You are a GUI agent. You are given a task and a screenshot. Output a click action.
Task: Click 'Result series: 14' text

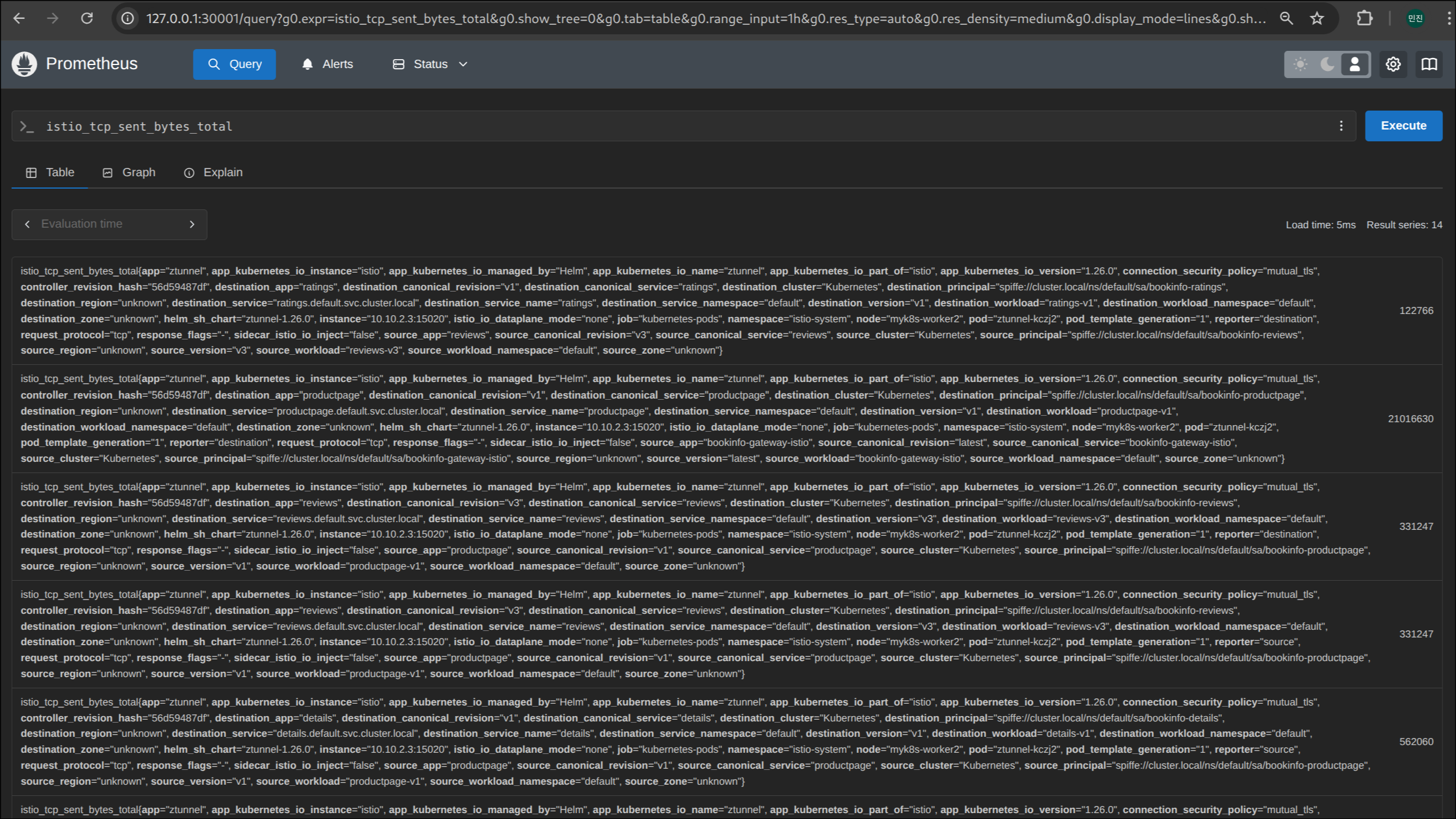click(x=1404, y=225)
